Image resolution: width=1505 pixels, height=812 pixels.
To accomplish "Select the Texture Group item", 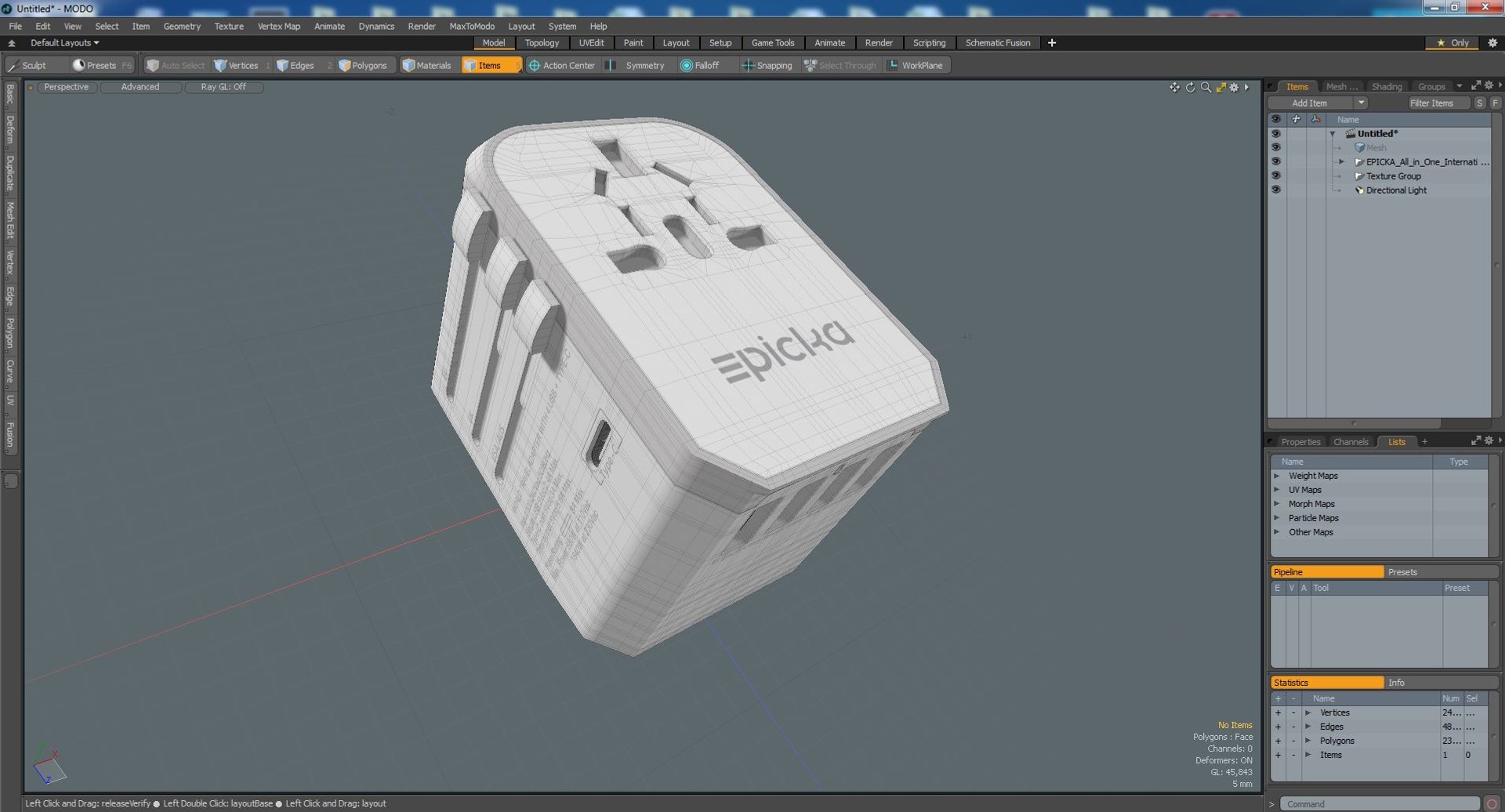I will (1393, 176).
